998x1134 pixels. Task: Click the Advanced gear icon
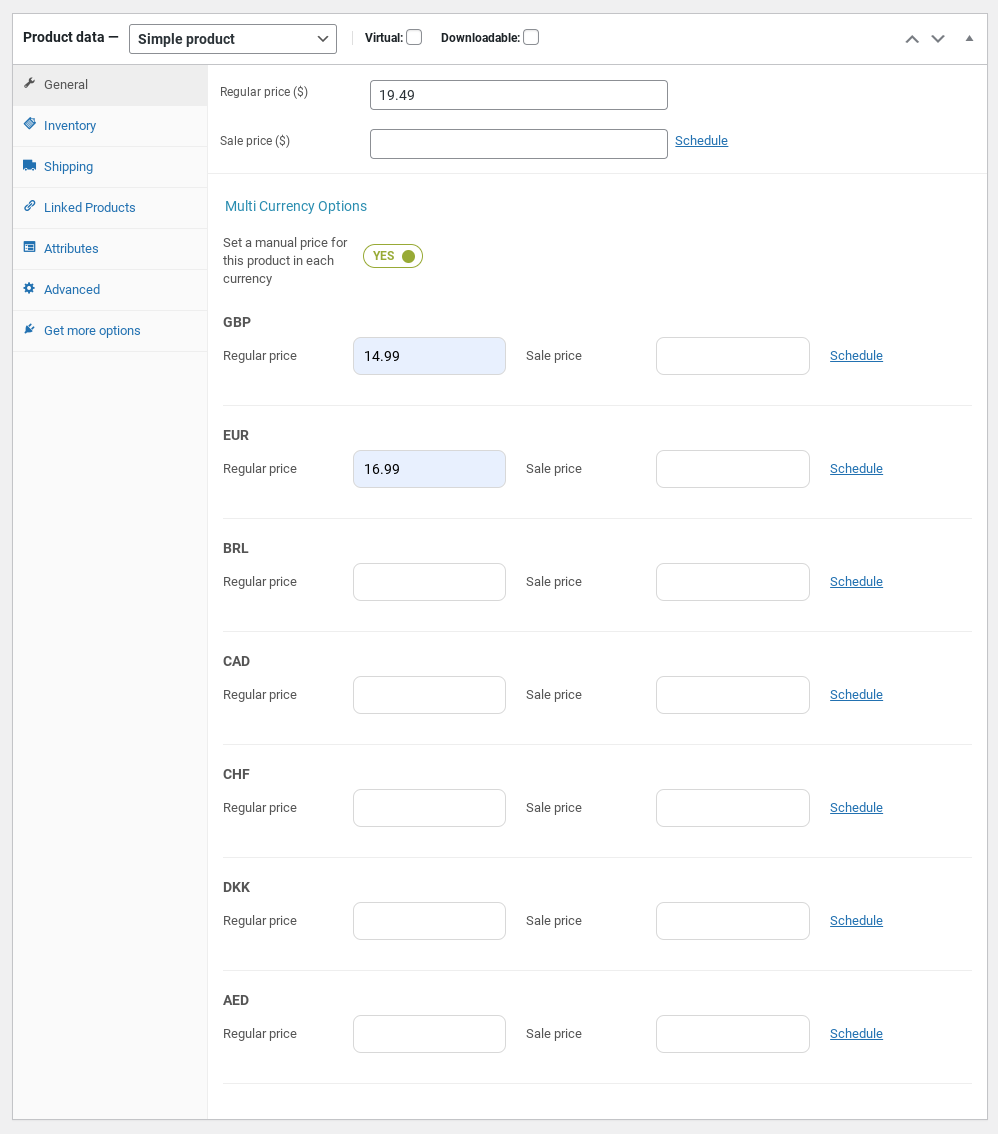[x=30, y=288]
